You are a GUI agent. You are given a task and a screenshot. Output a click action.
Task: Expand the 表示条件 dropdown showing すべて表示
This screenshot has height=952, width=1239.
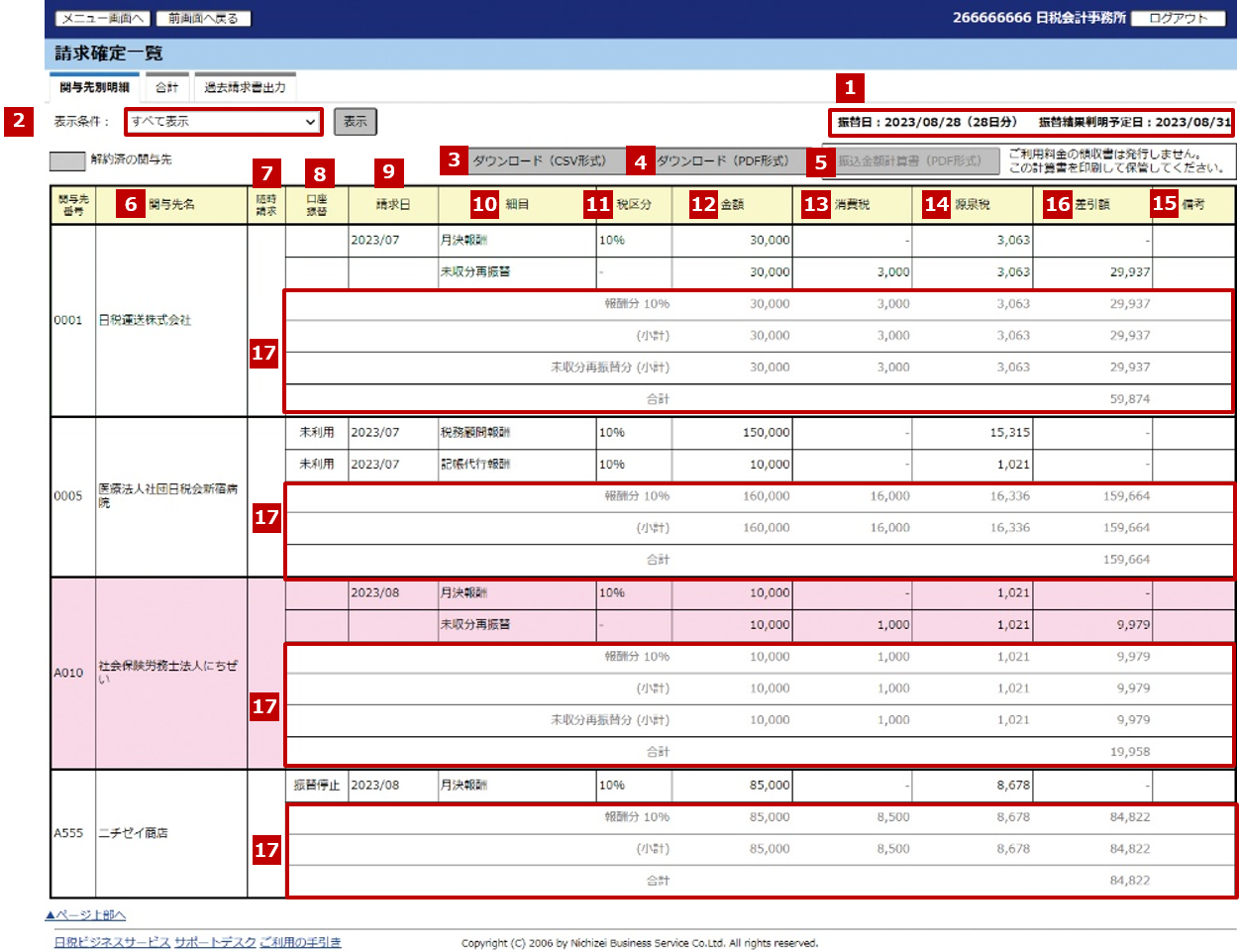[x=224, y=122]
